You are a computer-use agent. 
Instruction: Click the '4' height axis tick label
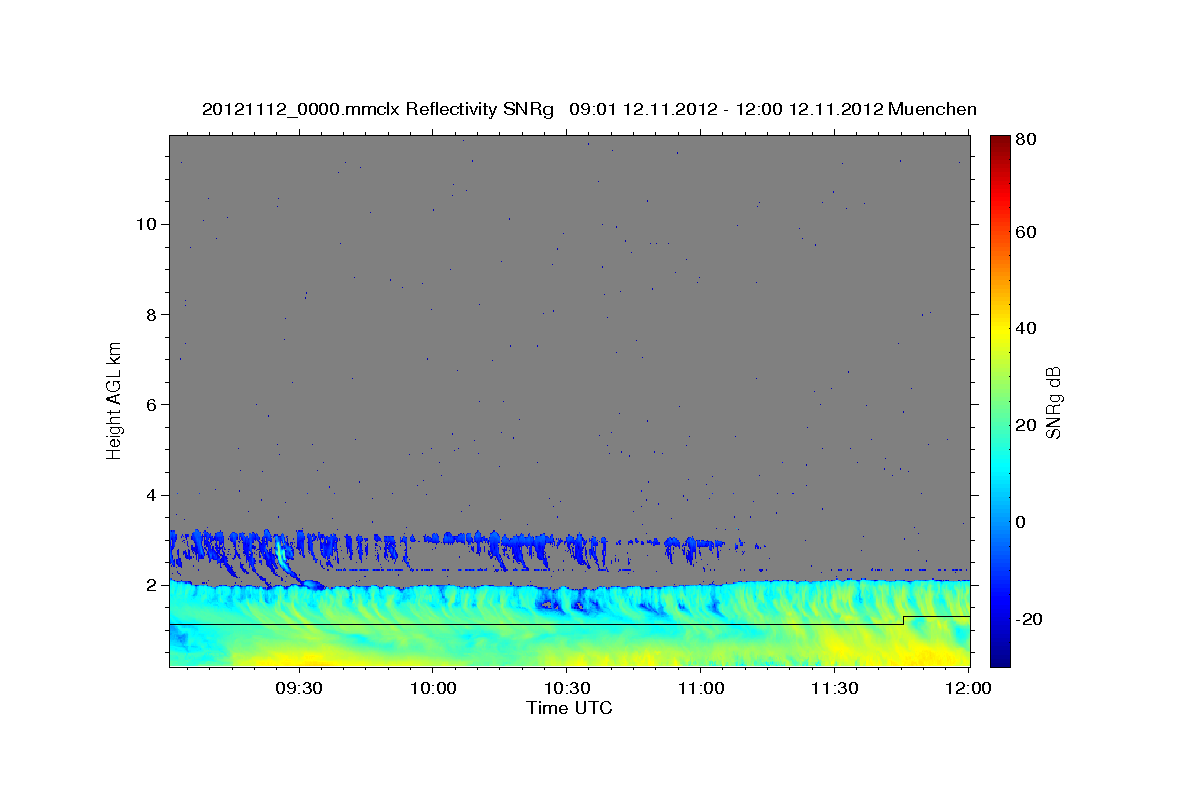154,495
